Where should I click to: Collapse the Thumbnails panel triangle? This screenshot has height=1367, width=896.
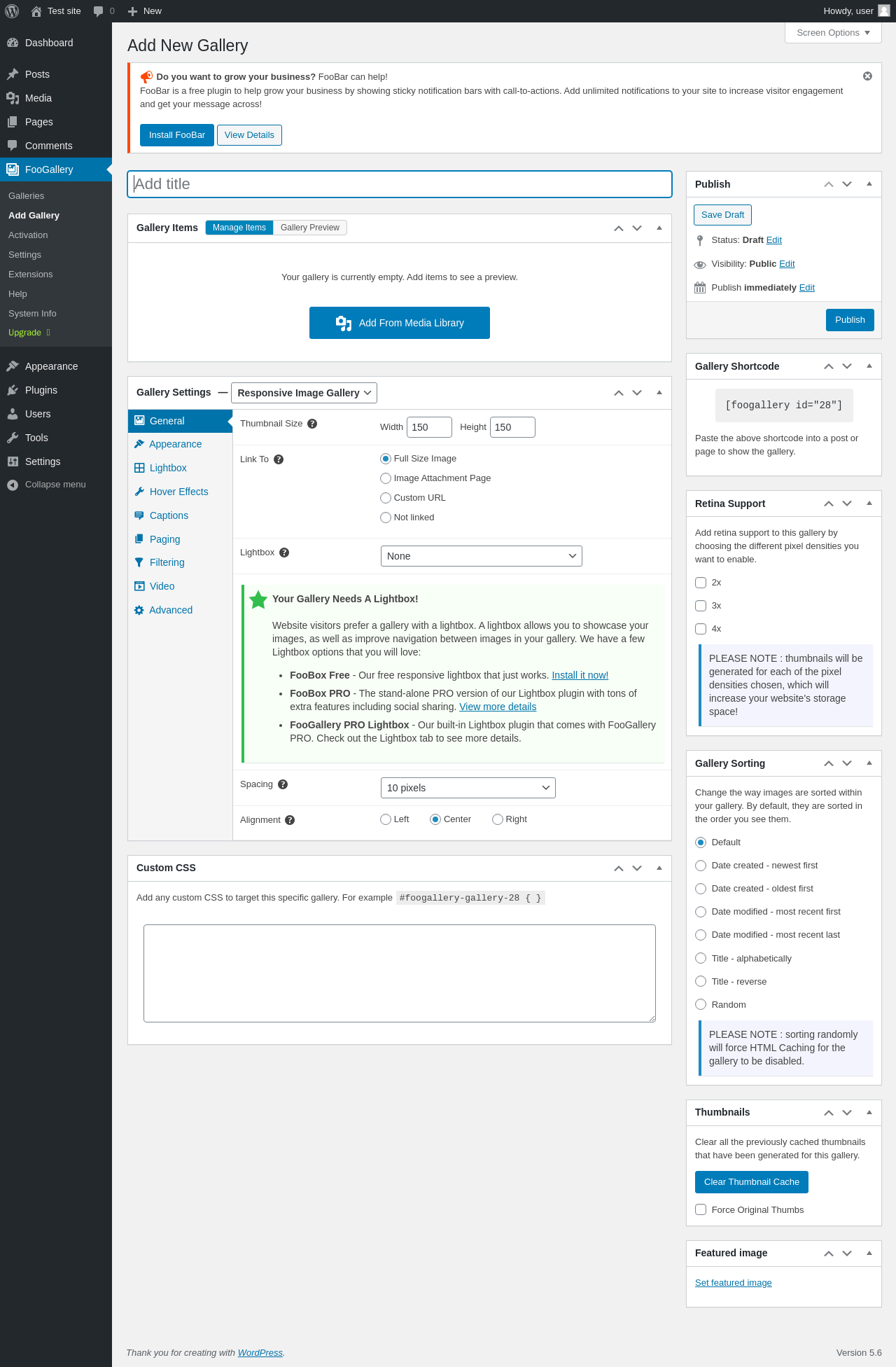869,1112
